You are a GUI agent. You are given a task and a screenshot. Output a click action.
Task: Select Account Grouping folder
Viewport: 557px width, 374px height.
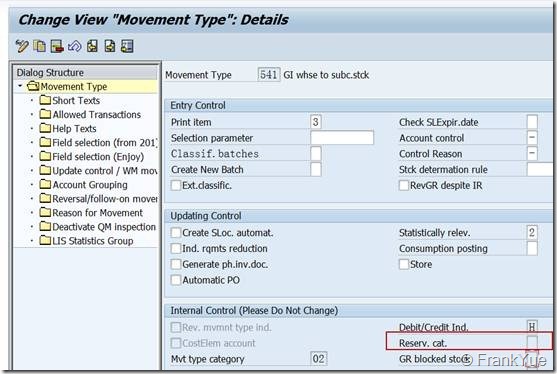click(x=83, y=185)
